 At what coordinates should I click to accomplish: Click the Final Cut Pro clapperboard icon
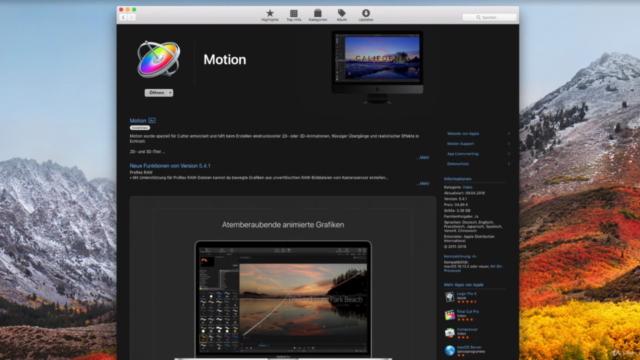coord(449,315)
